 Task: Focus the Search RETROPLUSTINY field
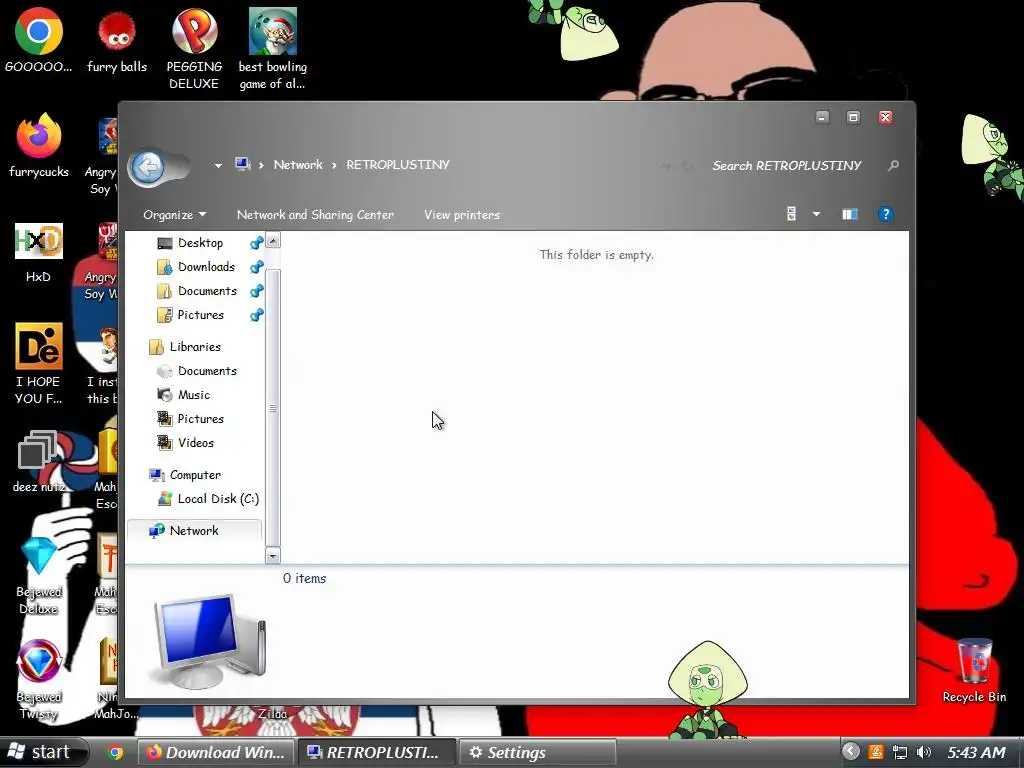(787, 166)
